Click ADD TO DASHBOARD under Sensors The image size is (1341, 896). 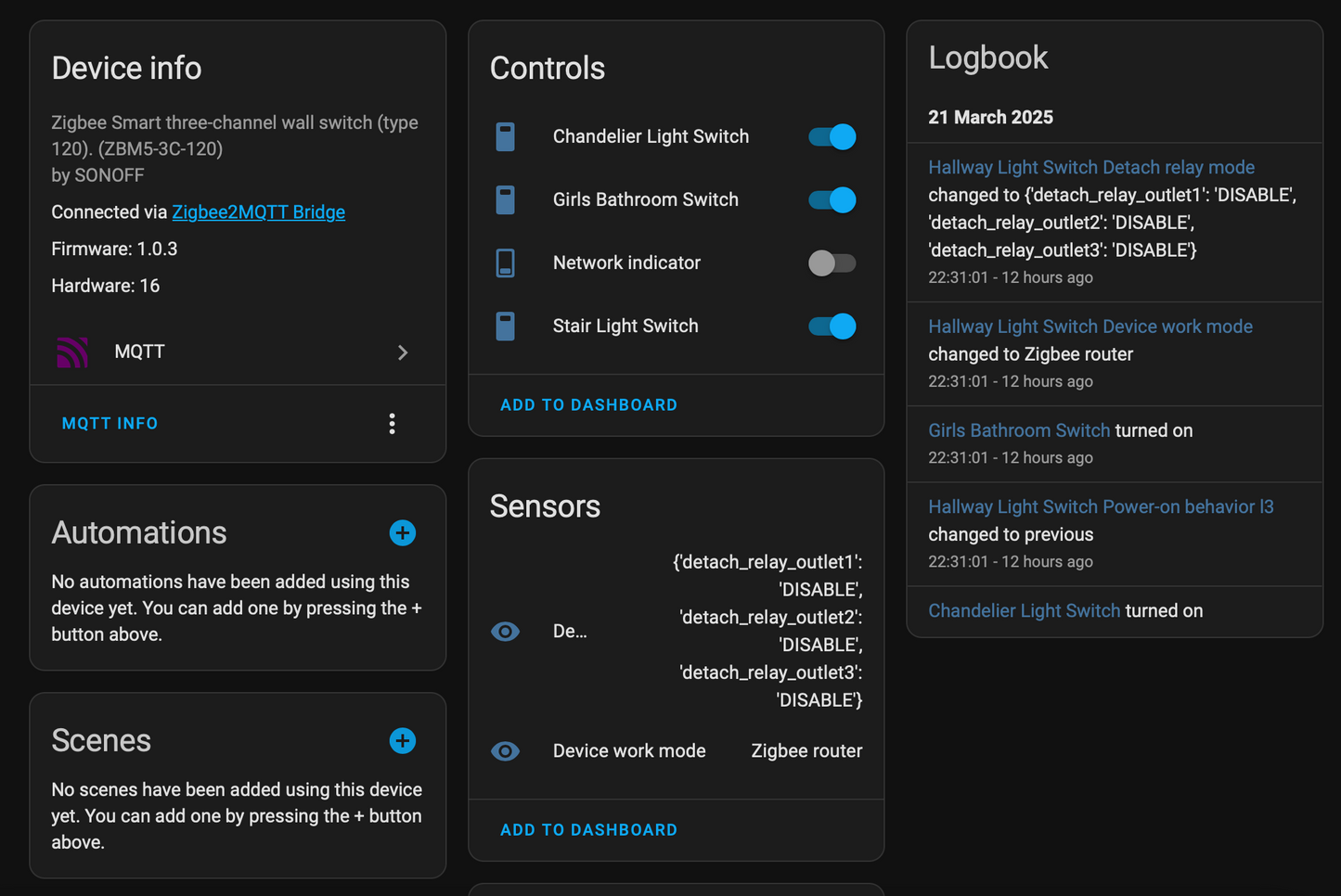pos(588,830)
